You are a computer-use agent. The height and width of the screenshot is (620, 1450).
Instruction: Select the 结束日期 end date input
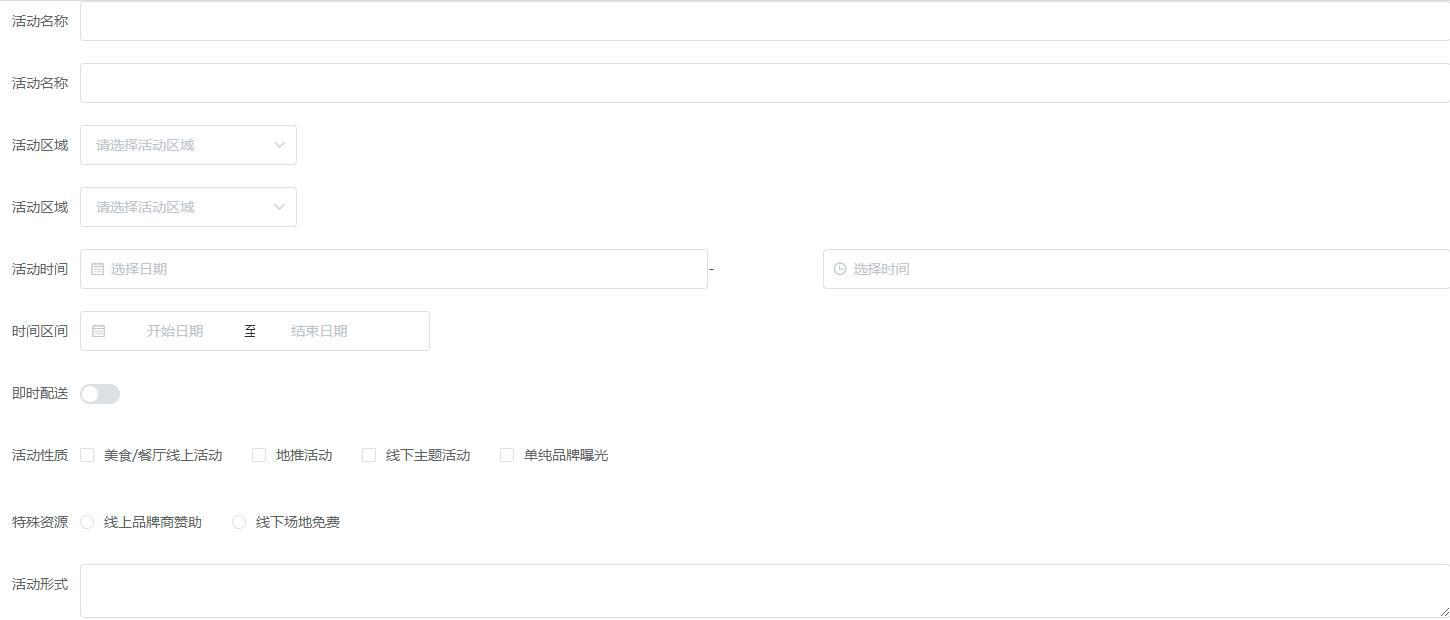coord(319,331)
